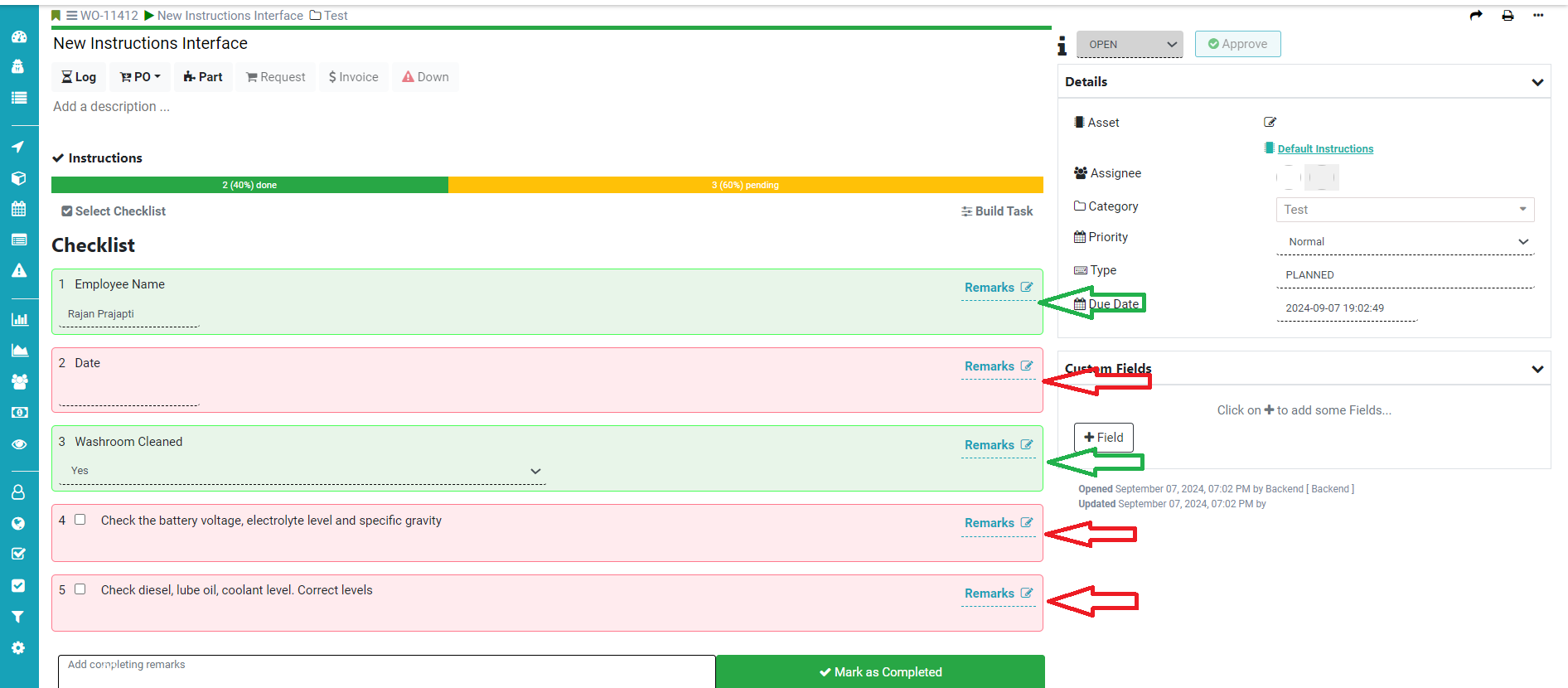This screenshot has height=688, width=1568.
Task: Click the print icon
Action: (x=1508, y=16)
